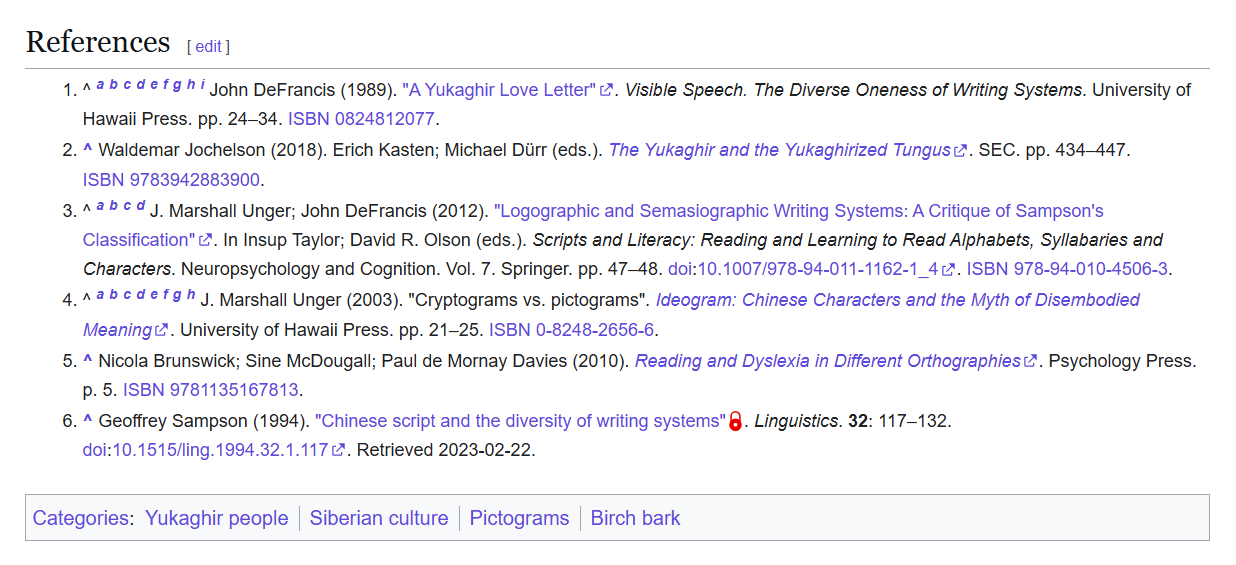The height and width of the screenshot is (565, 1236).
Task: Open ISBN 0824812077 link
Action: coord(361,119)
